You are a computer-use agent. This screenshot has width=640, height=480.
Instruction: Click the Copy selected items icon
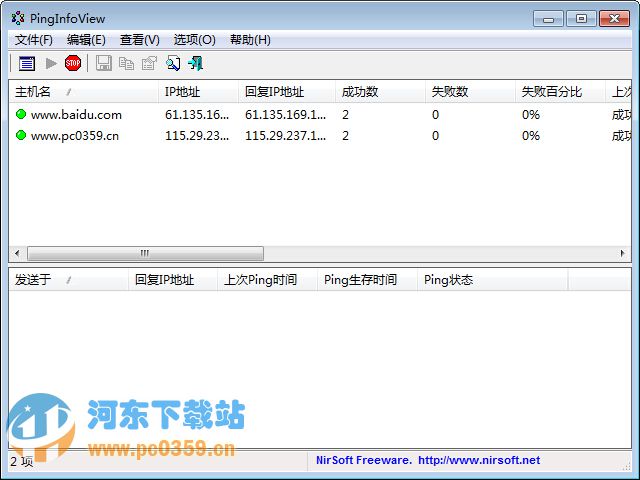[126, 63]
